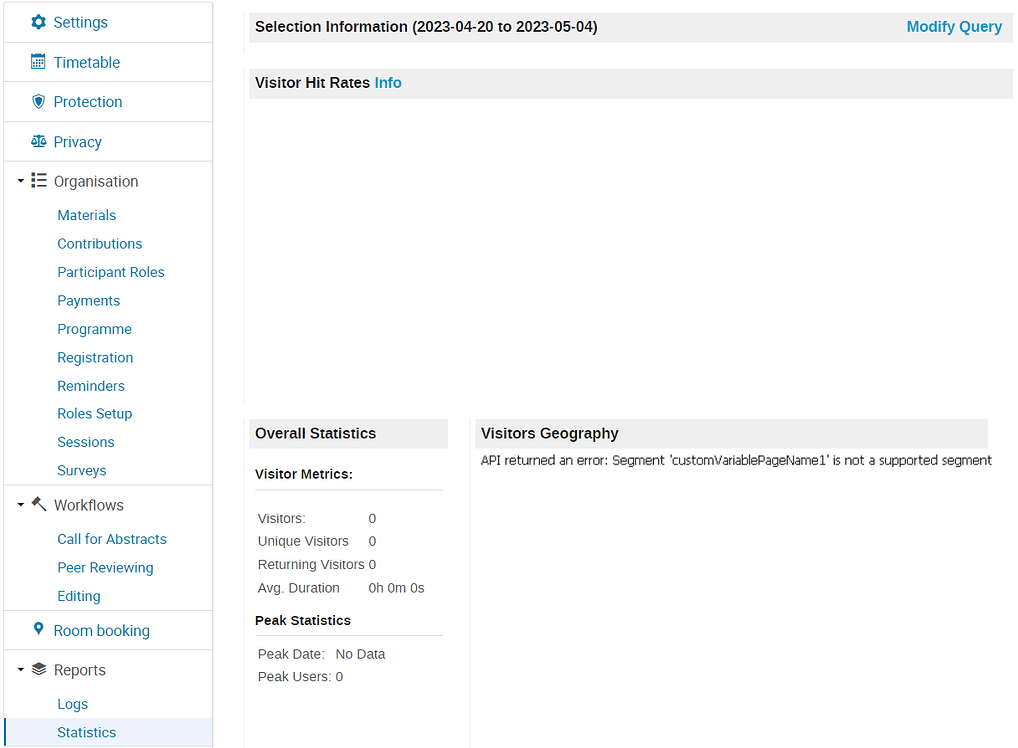
Task: Click the Unique Visitors row
Action: (x=317, y=542)
